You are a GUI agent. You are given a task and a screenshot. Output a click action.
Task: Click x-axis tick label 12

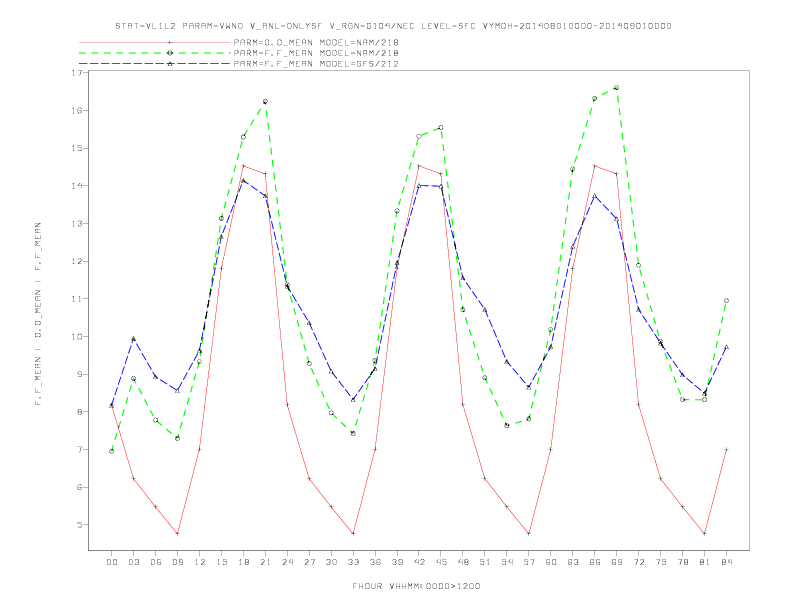(200, 562)
